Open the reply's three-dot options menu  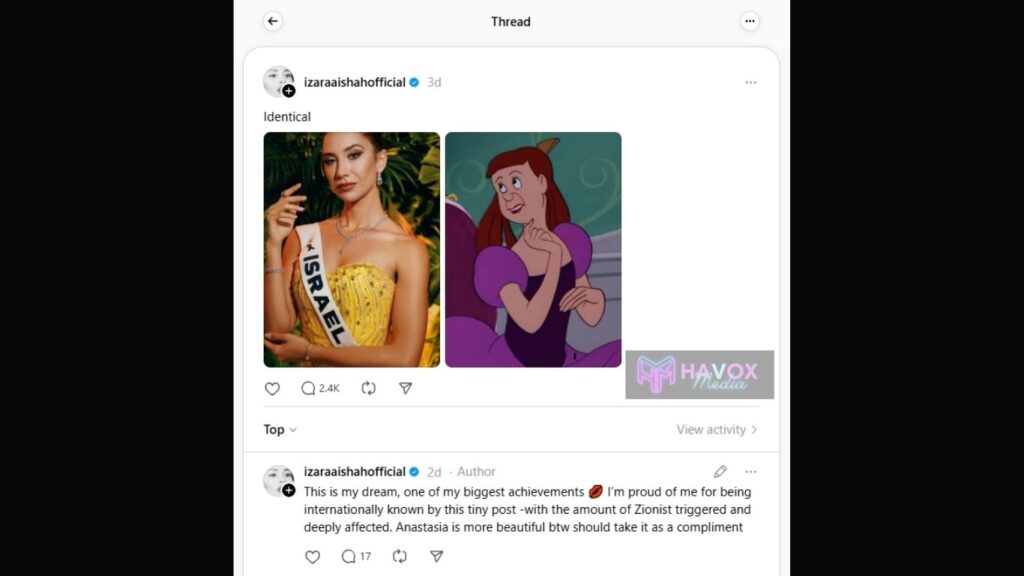[750, 471]
